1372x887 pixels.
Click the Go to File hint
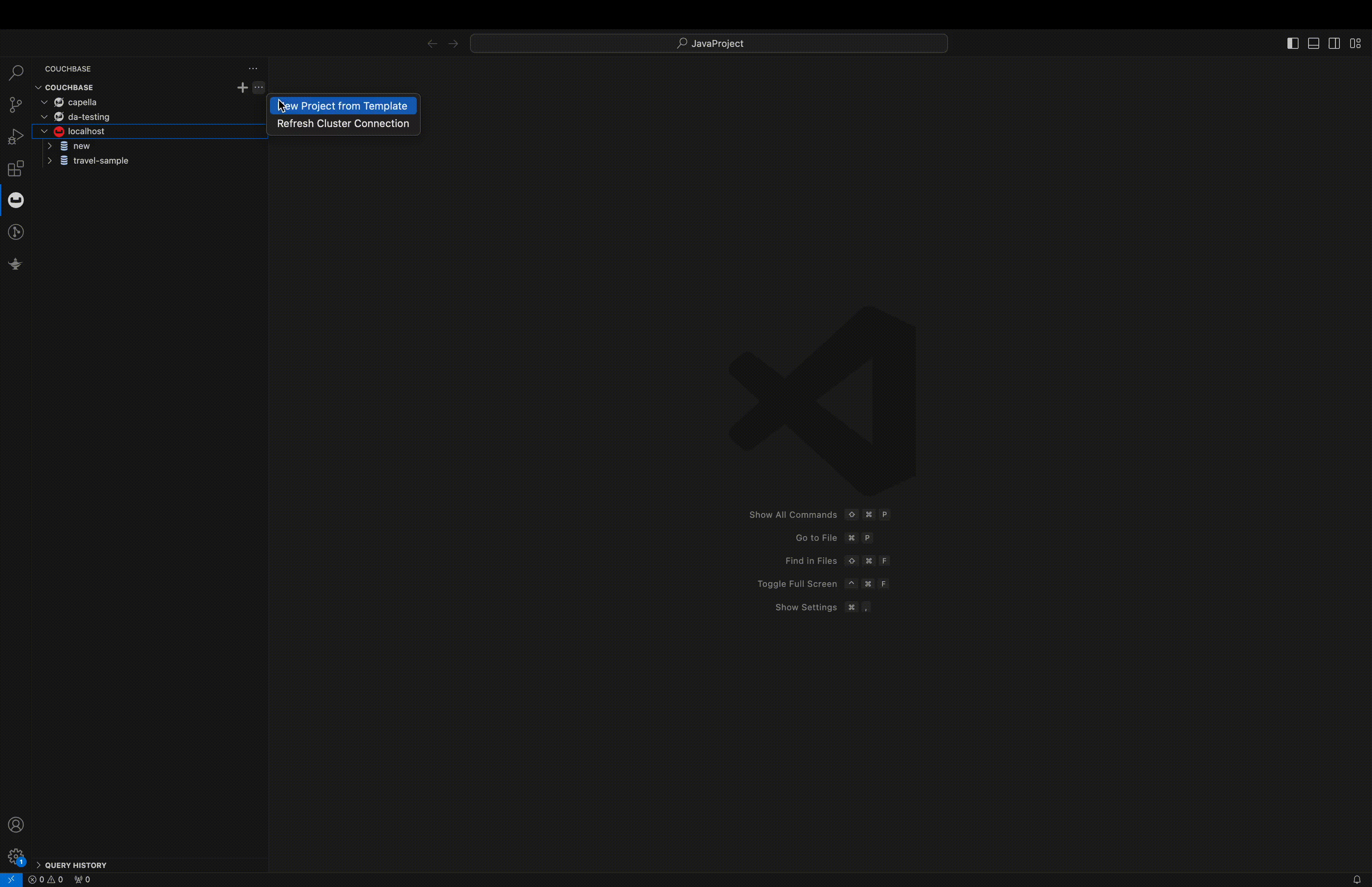tap(816, 538)
